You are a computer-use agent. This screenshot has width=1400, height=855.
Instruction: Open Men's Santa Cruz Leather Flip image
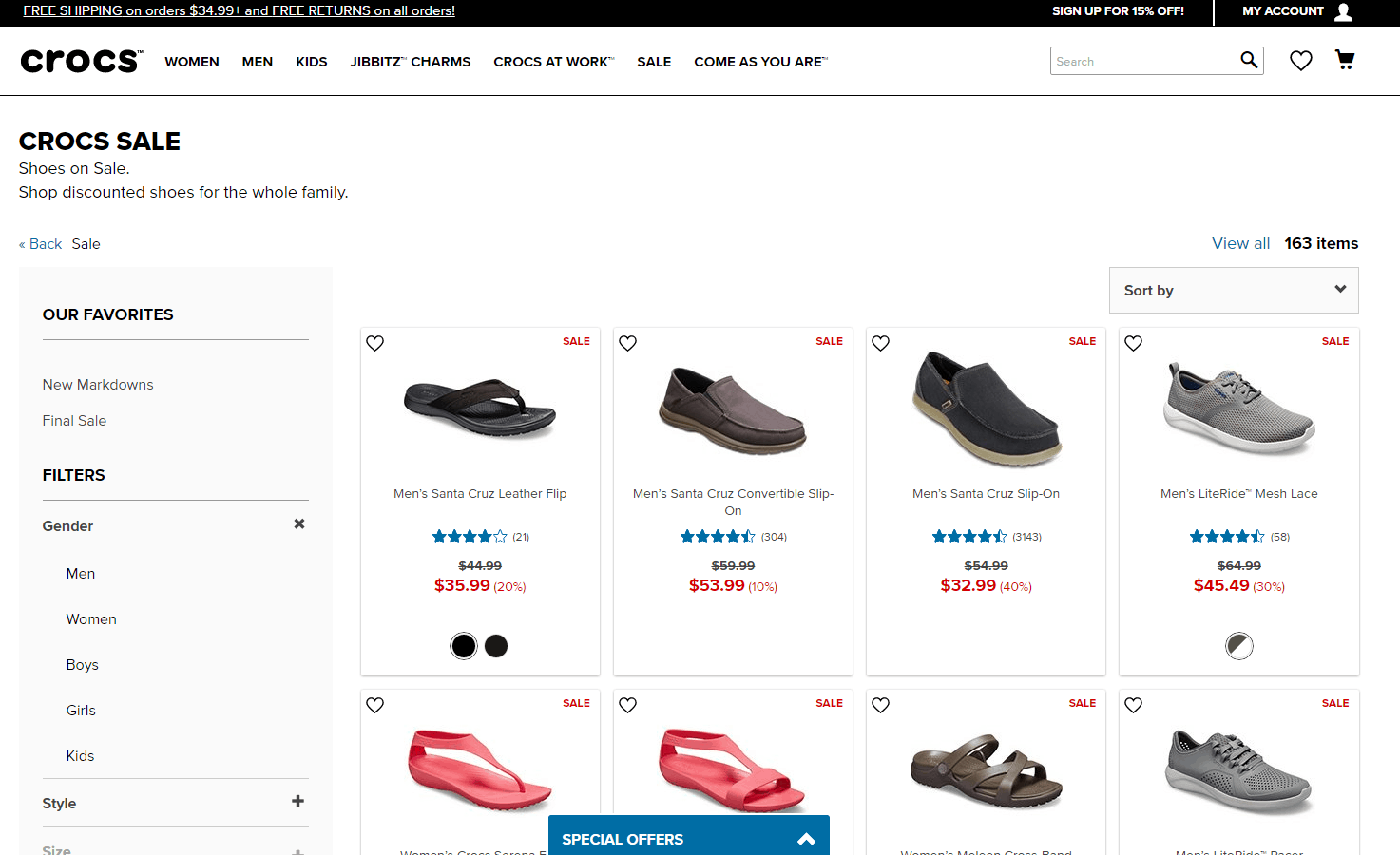tap(480, 408)
